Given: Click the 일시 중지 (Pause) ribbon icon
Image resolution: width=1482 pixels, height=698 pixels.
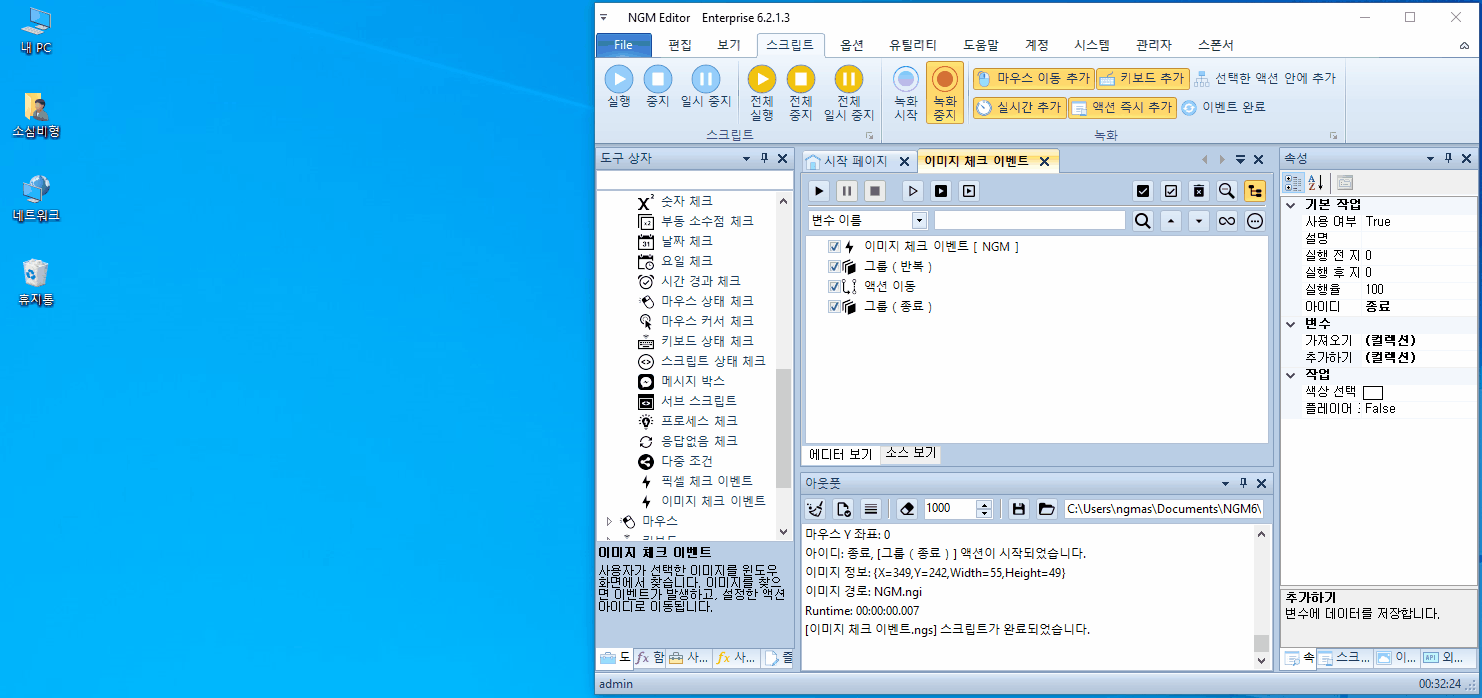Looking at the screenshot, I should click(x=706, y=79).
